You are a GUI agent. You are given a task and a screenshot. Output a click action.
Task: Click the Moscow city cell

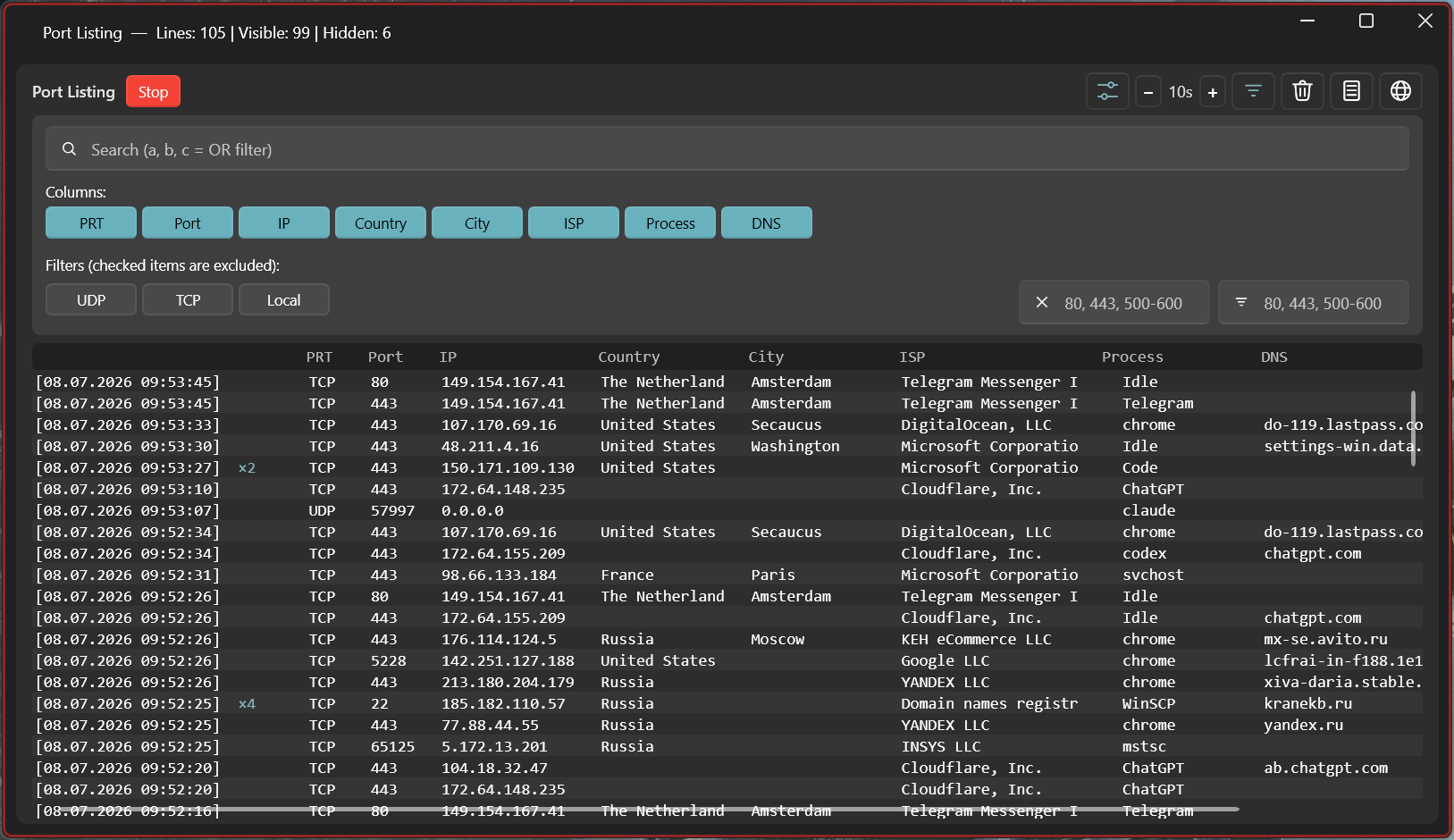[x=777, y=639]
